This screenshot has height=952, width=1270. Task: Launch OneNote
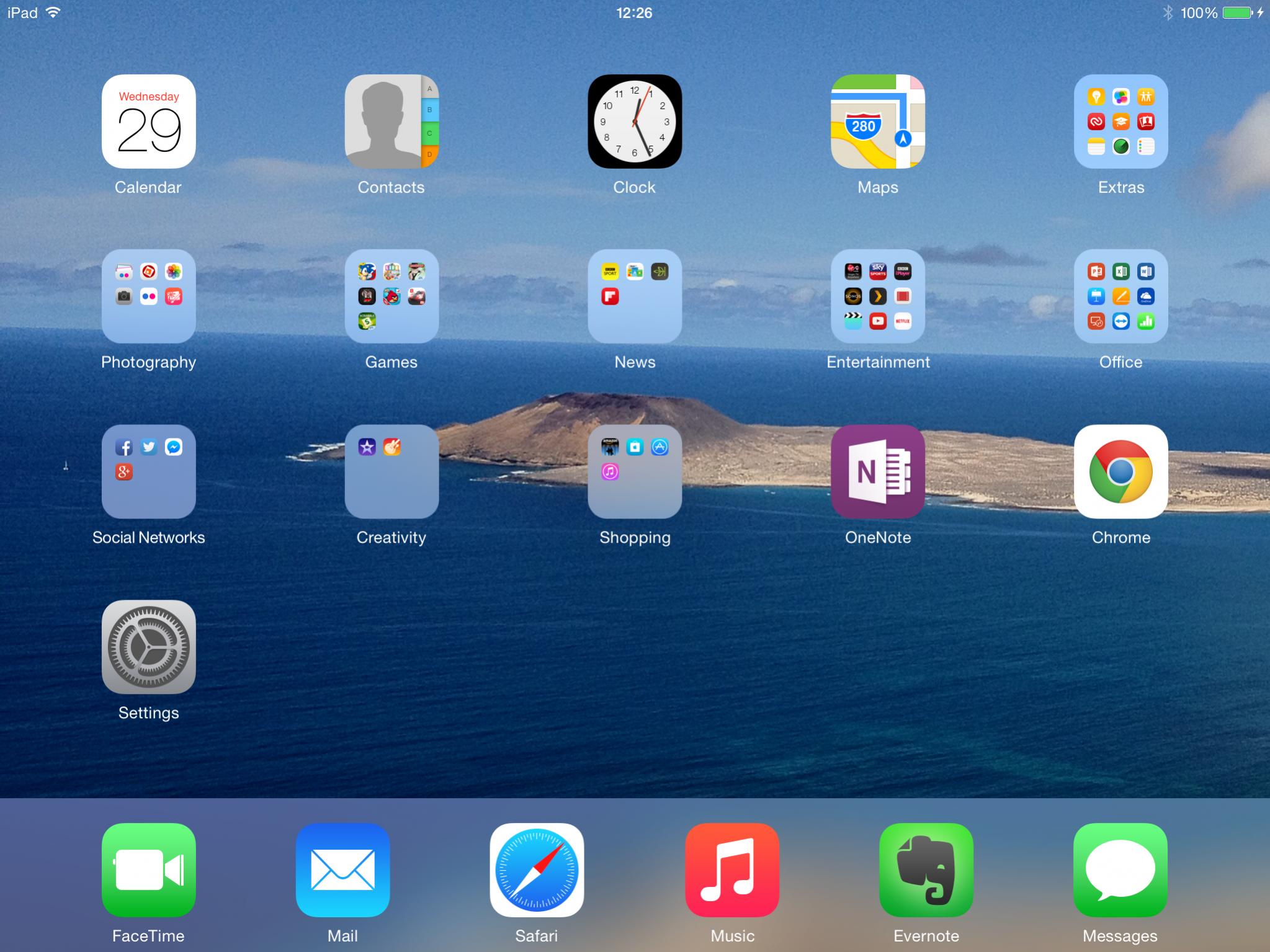878,471
